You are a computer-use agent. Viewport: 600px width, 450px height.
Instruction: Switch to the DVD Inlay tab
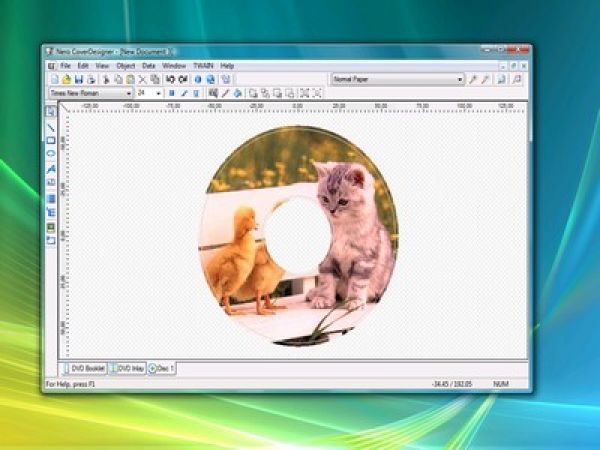pyautogui.click(x=127, y=368)
